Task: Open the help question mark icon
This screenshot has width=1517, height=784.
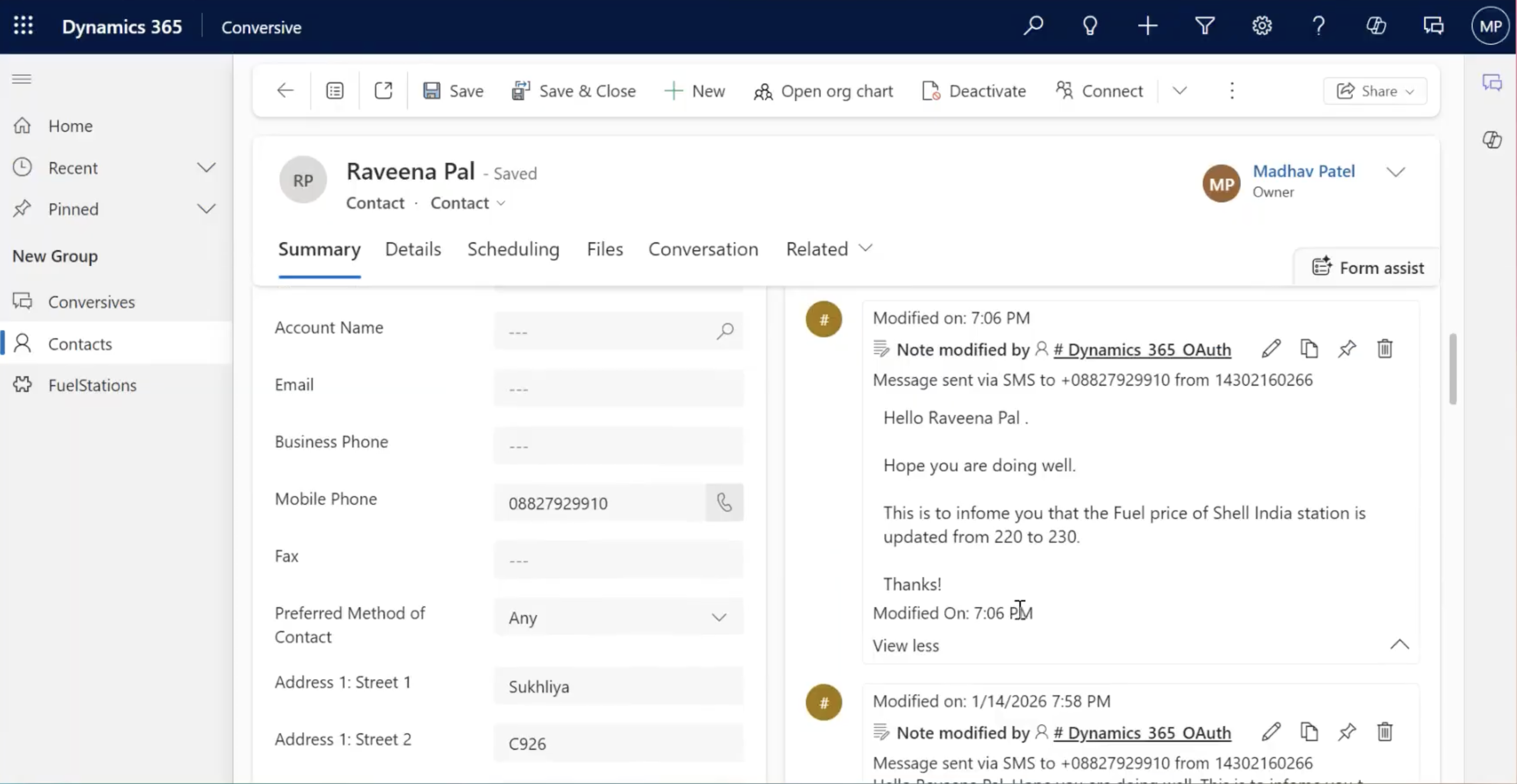Action: tap(1318, 26)
